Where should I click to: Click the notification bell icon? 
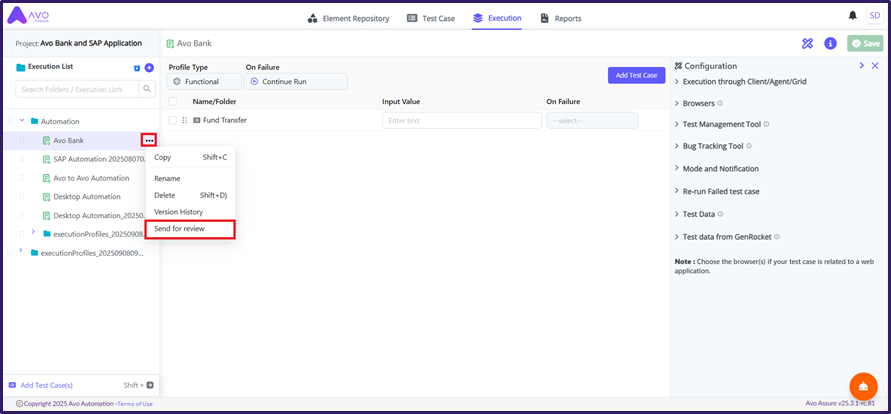[852, 16]
